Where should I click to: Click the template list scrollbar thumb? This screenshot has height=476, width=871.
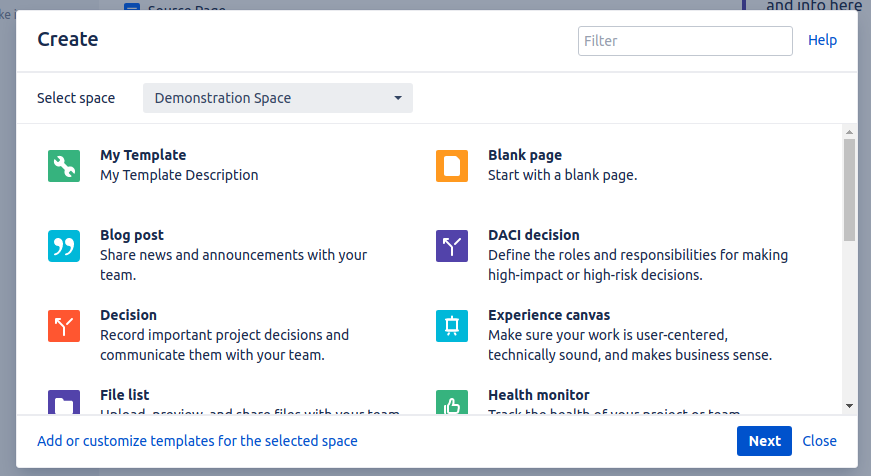(x=849, y=190)
